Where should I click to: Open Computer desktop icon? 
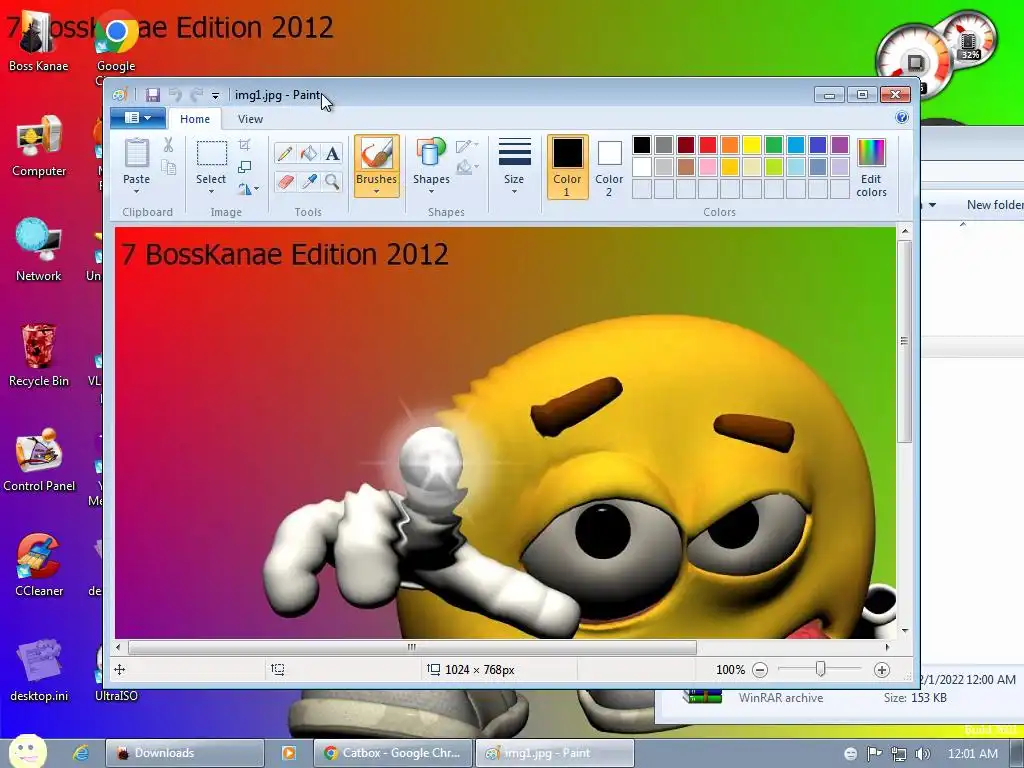point(39,146)
